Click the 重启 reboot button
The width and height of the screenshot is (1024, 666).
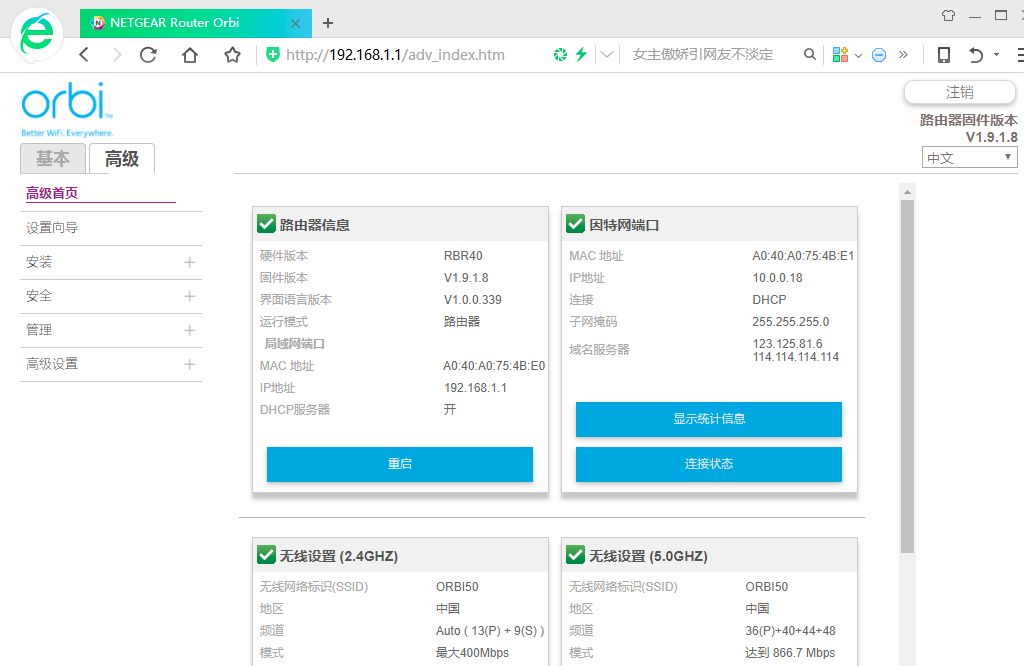[x=400, y=464]
